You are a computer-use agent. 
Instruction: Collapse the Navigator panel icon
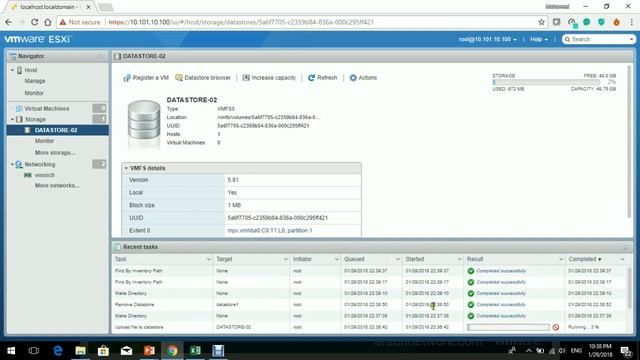pos(101,56)
